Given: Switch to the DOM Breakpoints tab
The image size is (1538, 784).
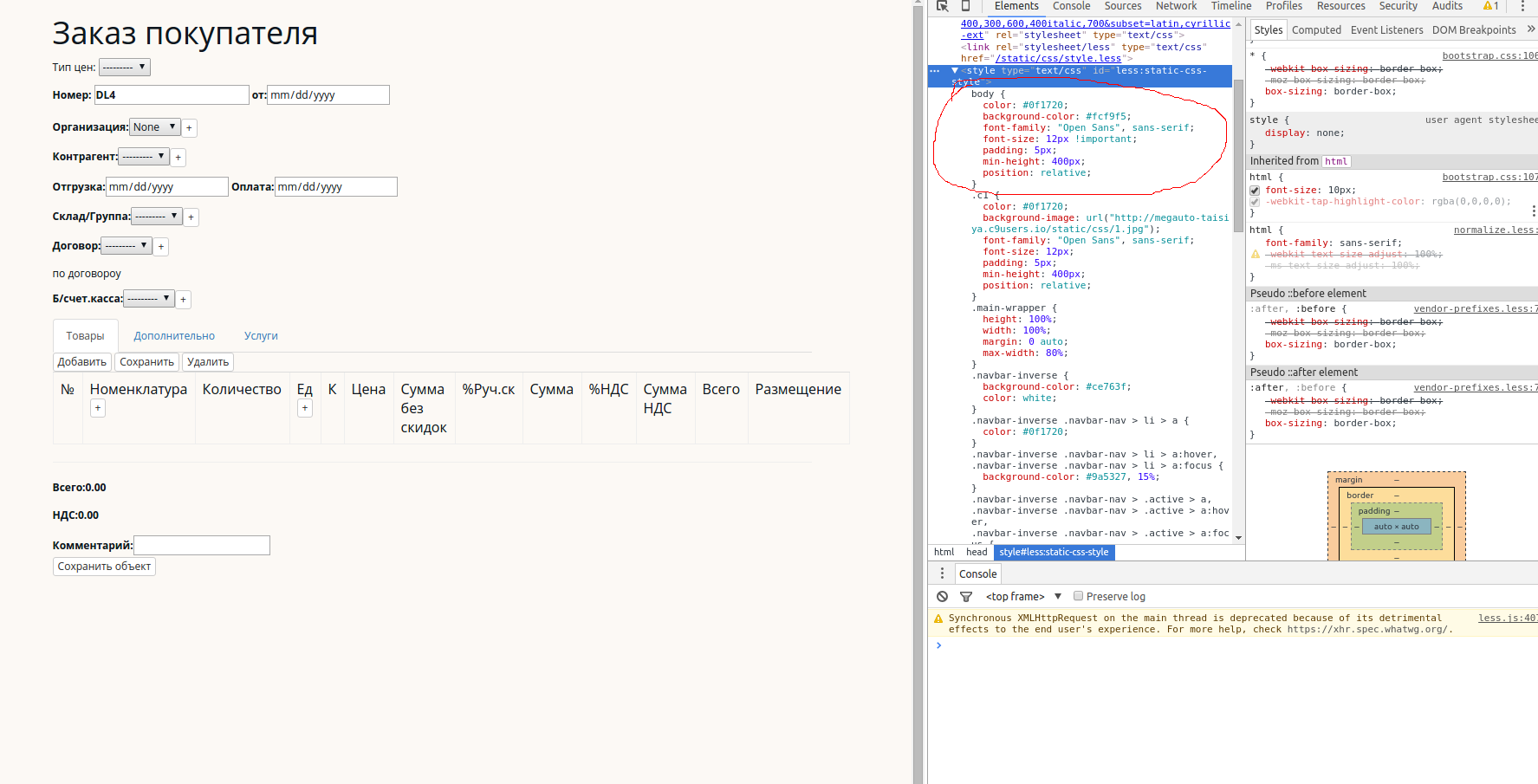Looking at the screenshot, I should pyautogui.click(x=1474, y=30).
